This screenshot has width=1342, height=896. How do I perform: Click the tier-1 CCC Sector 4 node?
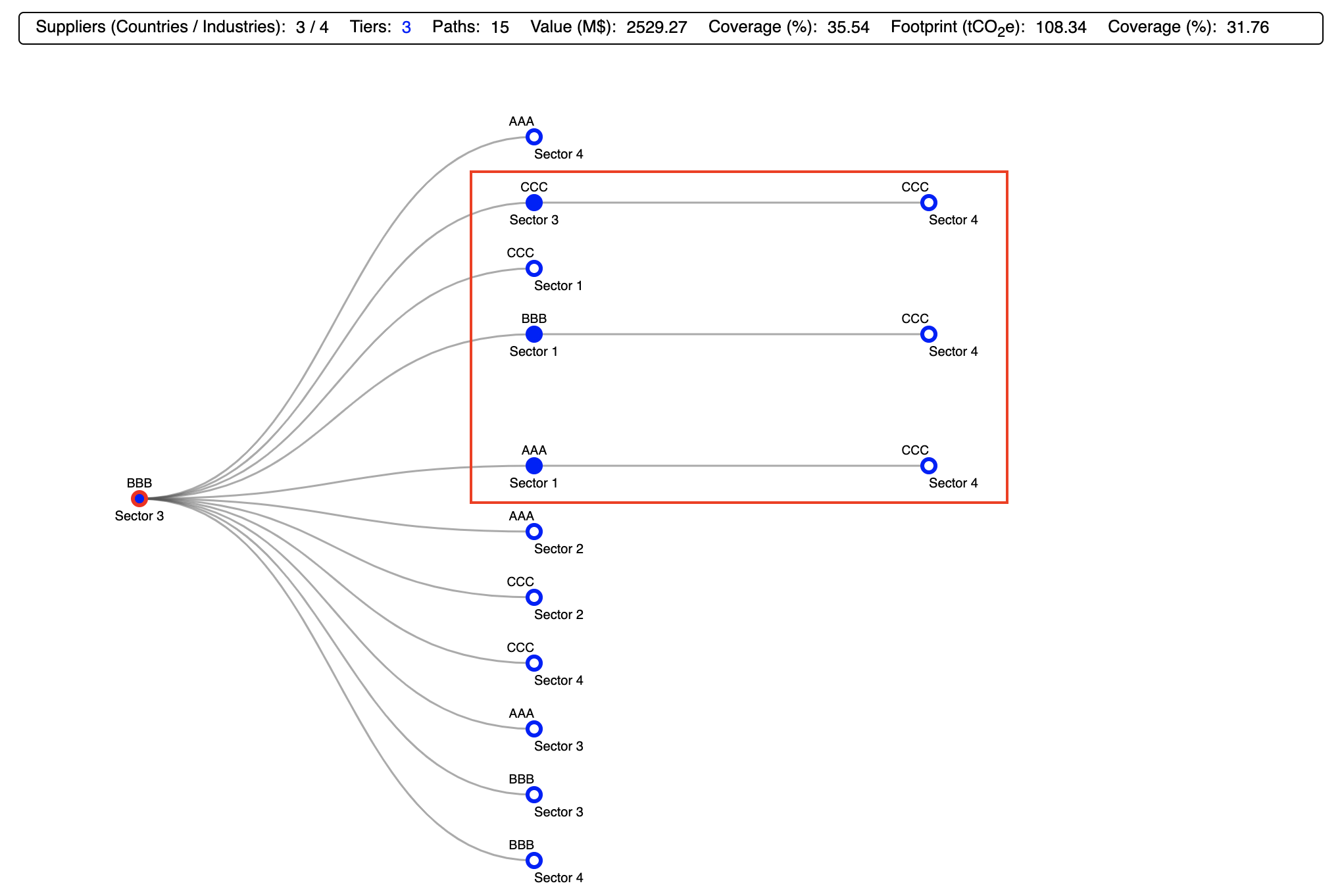[x=534, y=663]
